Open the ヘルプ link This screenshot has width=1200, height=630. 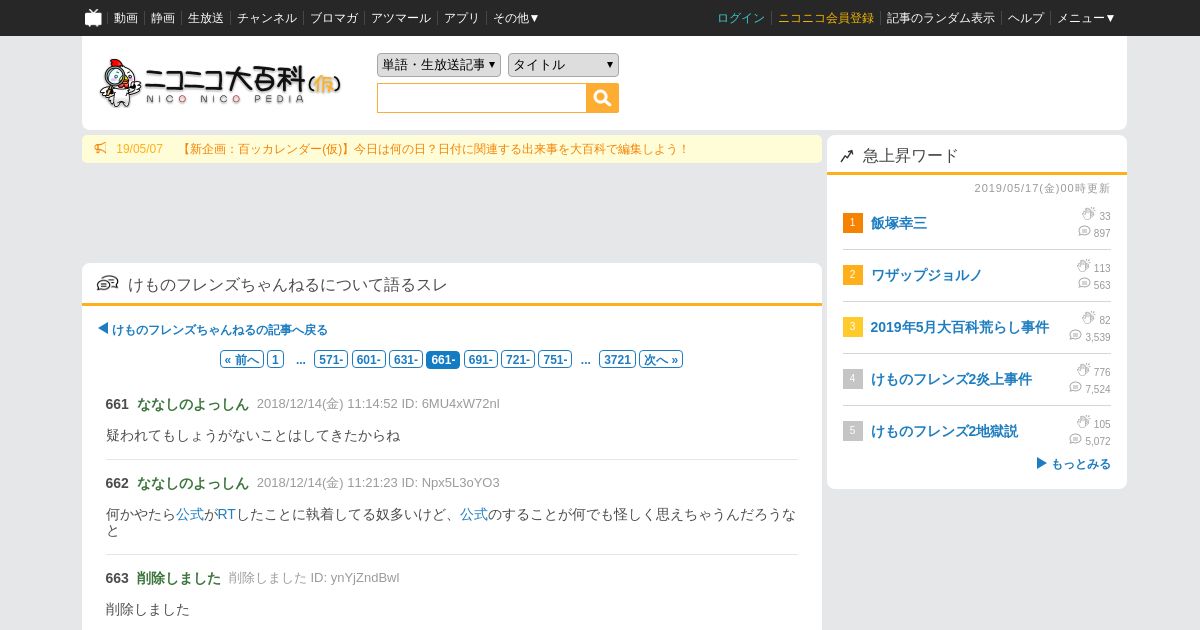point(1026,18)
